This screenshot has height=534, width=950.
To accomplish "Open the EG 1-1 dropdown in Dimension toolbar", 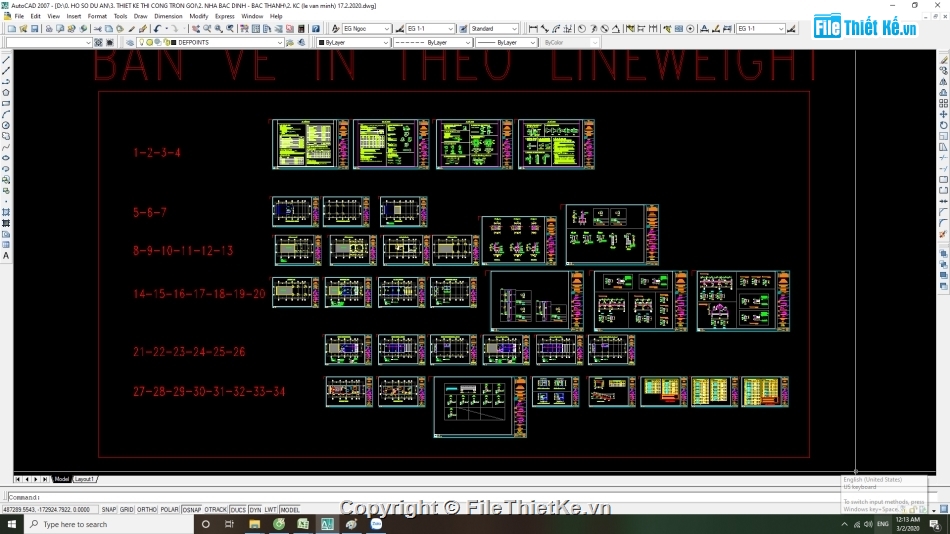I will 760,28.
